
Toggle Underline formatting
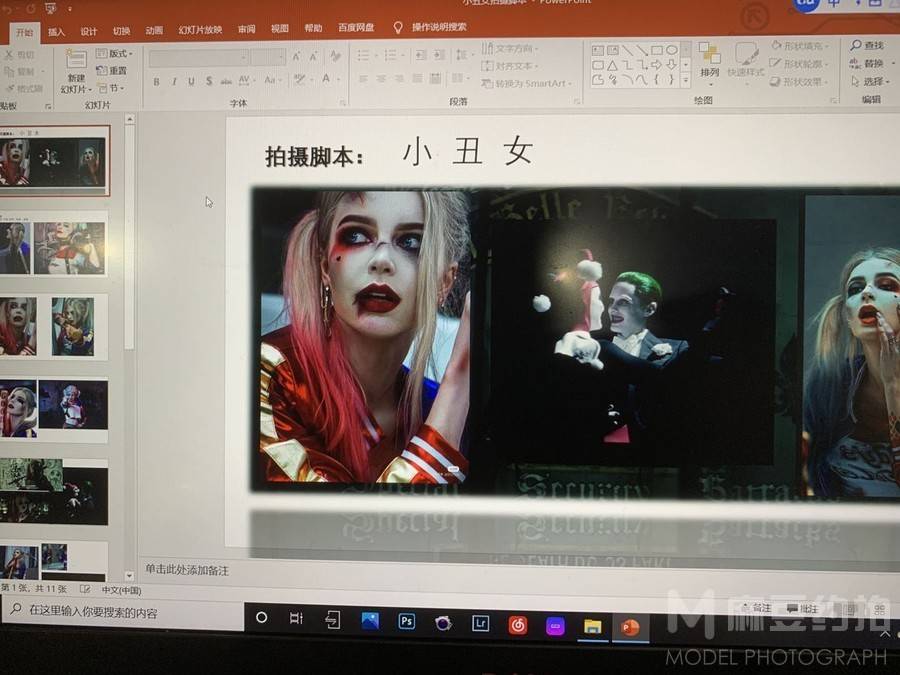[x=191, y=81]
